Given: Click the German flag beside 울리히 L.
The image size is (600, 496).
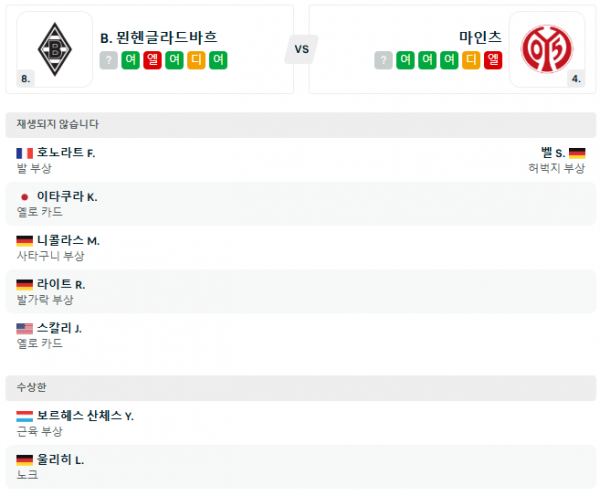Looking at the screenshot, I should click(25, 460).
